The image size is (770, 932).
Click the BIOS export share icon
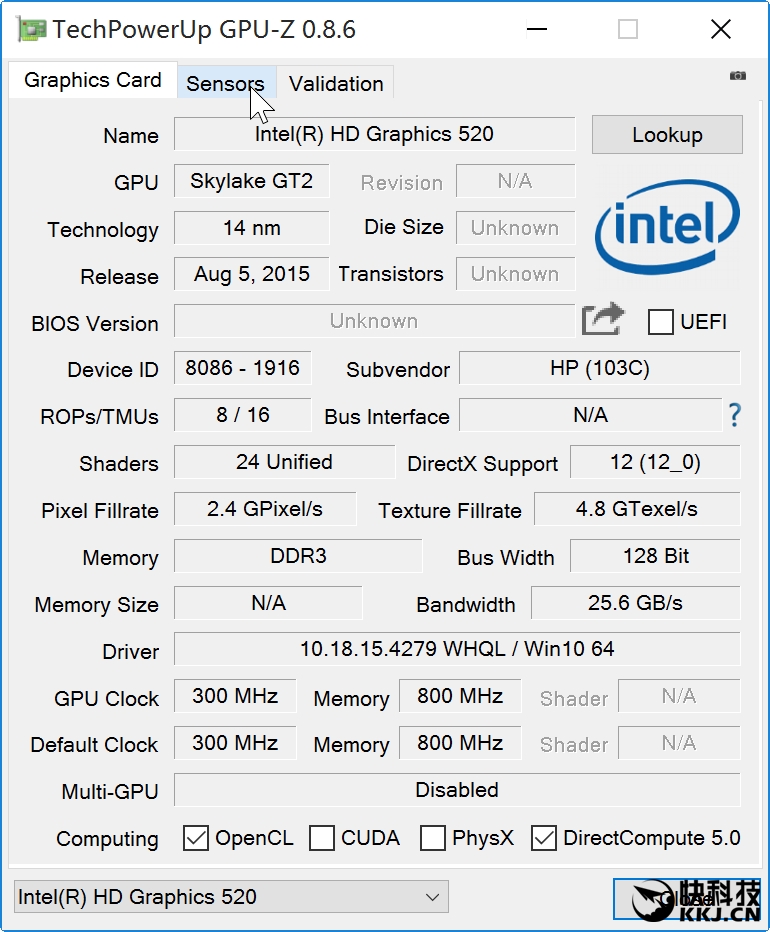[603, 320]
